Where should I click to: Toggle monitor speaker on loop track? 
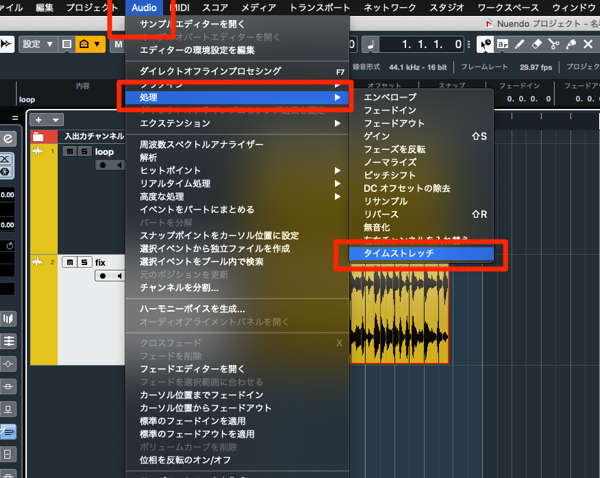(119, 165)
